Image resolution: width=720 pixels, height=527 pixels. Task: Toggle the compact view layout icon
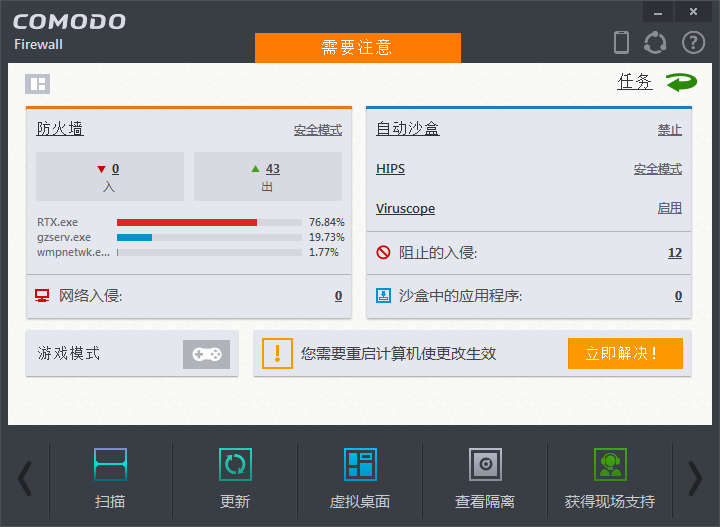[x=37, y=84]
